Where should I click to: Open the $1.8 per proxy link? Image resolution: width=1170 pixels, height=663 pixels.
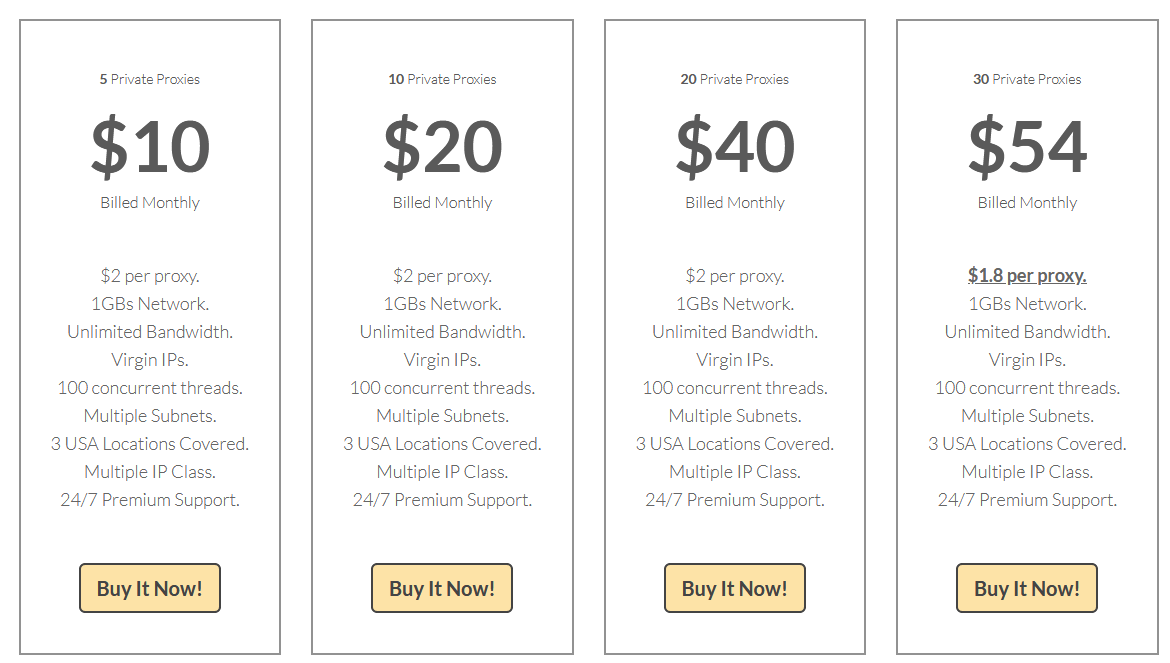click(x=1026, y=274)
